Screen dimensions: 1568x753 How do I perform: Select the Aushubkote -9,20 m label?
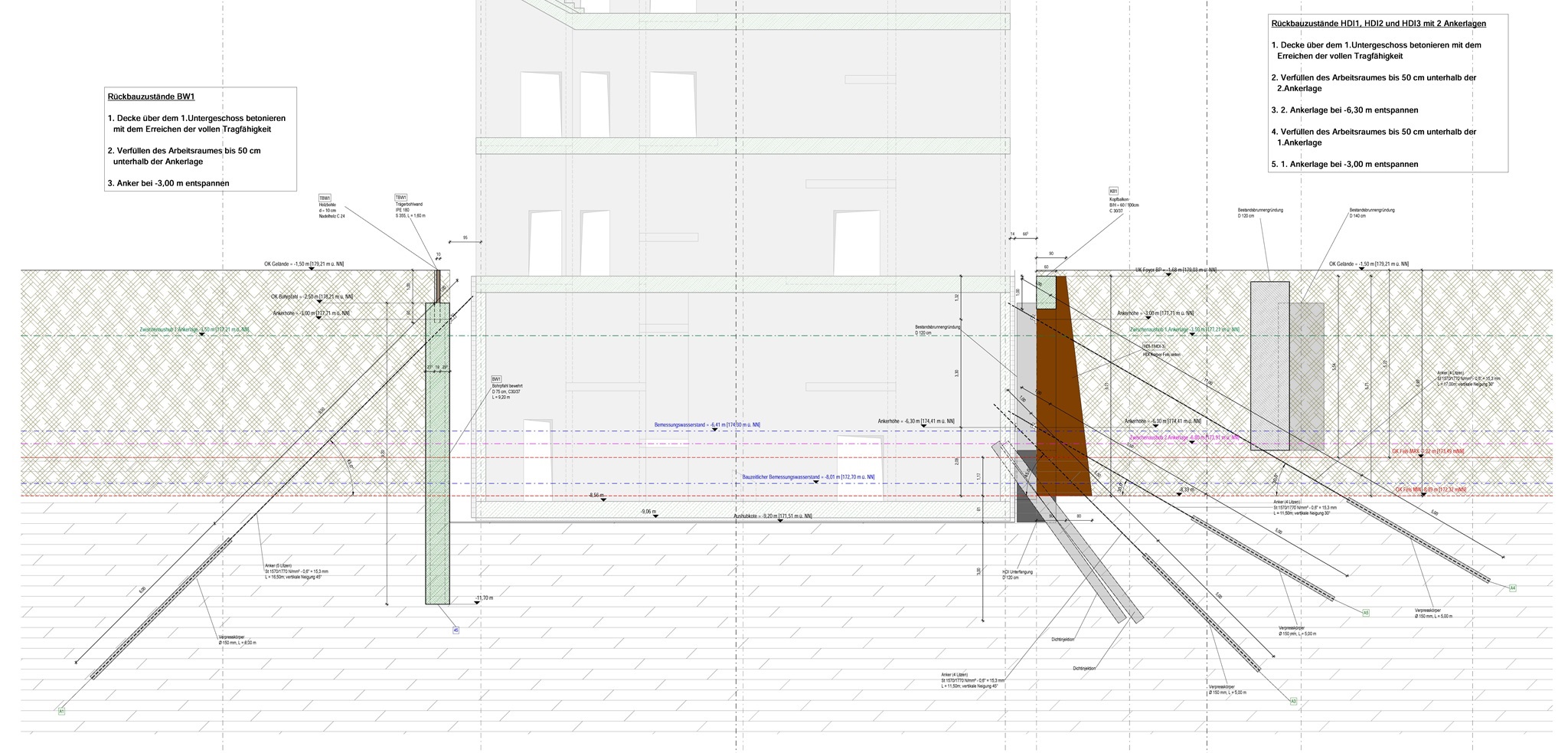pyautogui.click(x=772, y=516)
